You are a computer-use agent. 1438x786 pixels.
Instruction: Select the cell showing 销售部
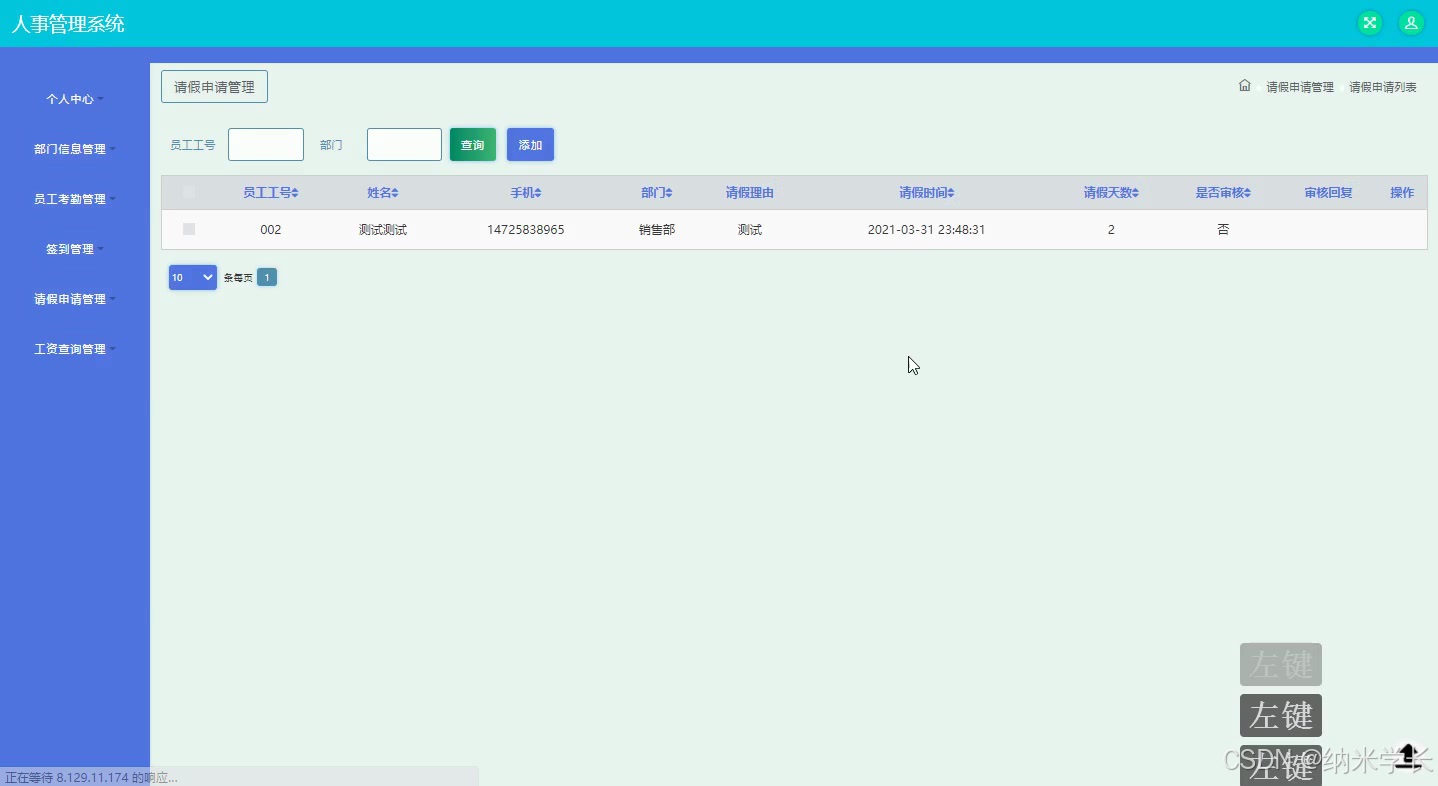(x=657, y=230)
